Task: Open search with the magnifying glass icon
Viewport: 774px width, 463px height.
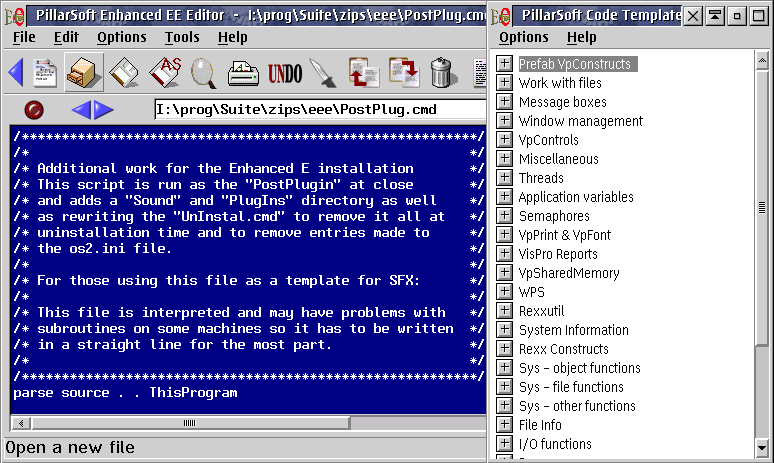Action: point(204,73)
